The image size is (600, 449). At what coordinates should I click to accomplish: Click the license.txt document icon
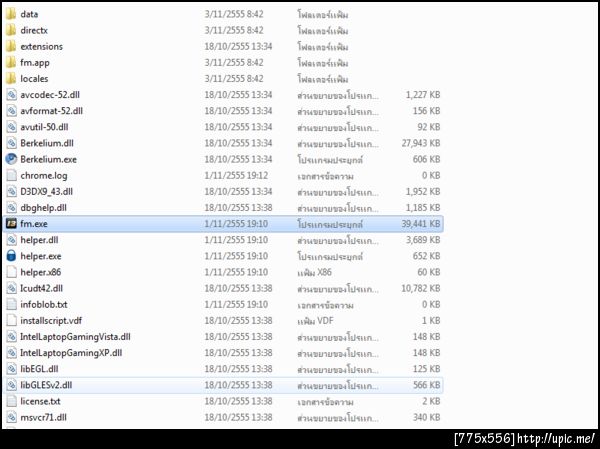[x=11, y=401]
